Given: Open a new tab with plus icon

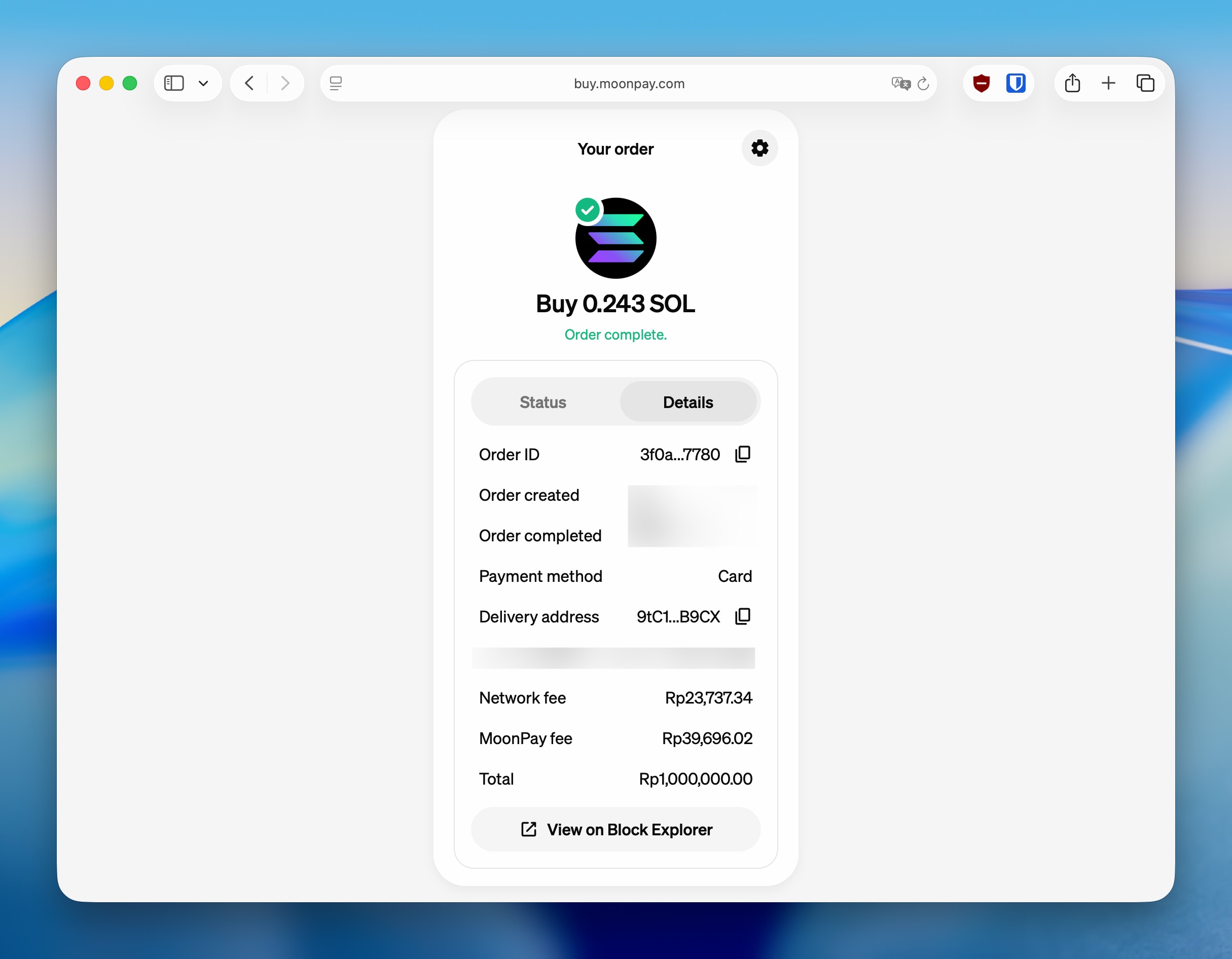Looking at the screenshot, I should click(x=1108, y=84).
